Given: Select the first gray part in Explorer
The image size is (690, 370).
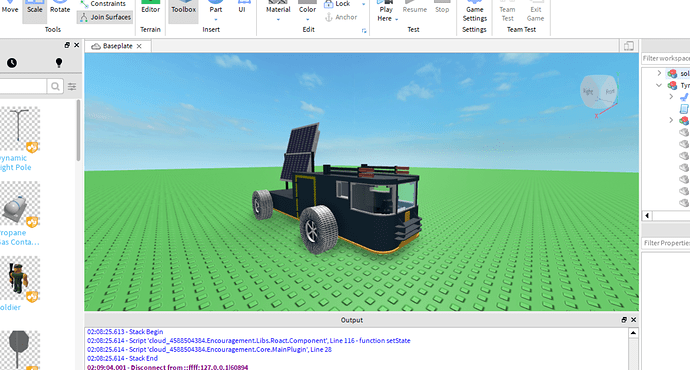Looking at the screenshot, I should (x=683, y=132).
